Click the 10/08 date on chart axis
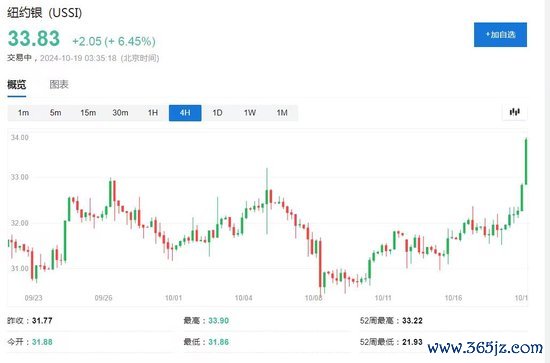Viewport: 550px width, 363px height. 313,298
